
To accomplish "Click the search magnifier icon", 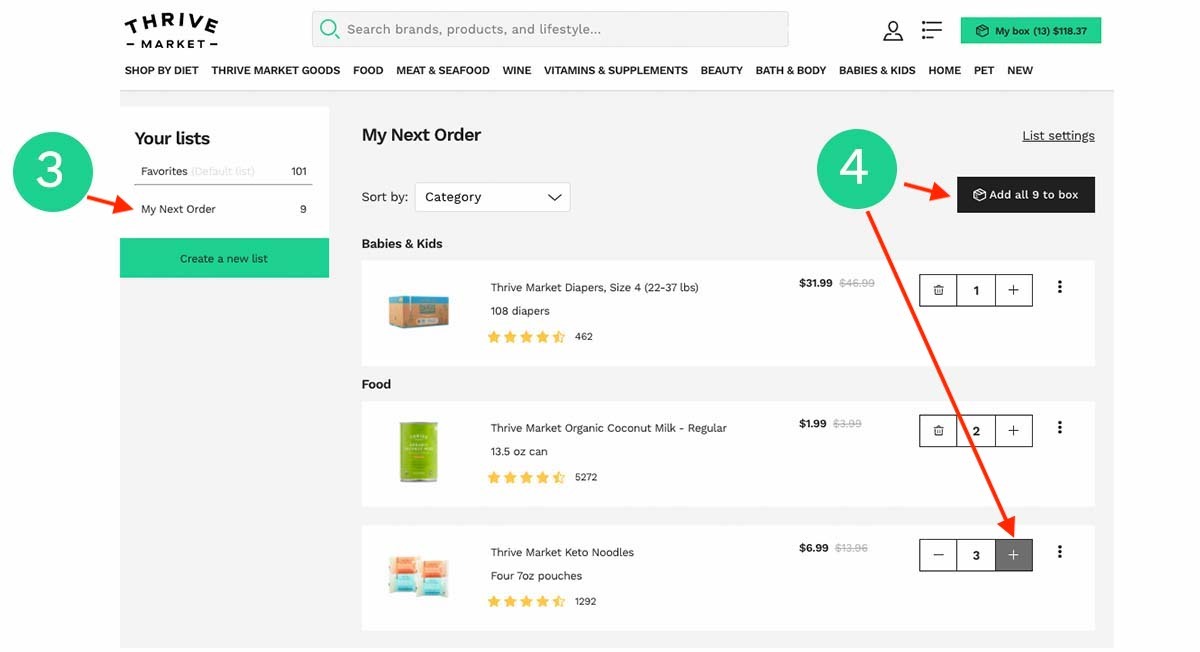I will pos(329,29).
